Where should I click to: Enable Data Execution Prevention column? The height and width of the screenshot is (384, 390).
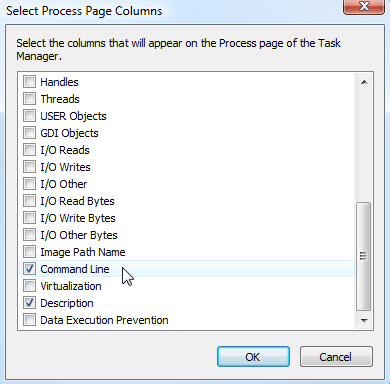[x=29, y=320]
